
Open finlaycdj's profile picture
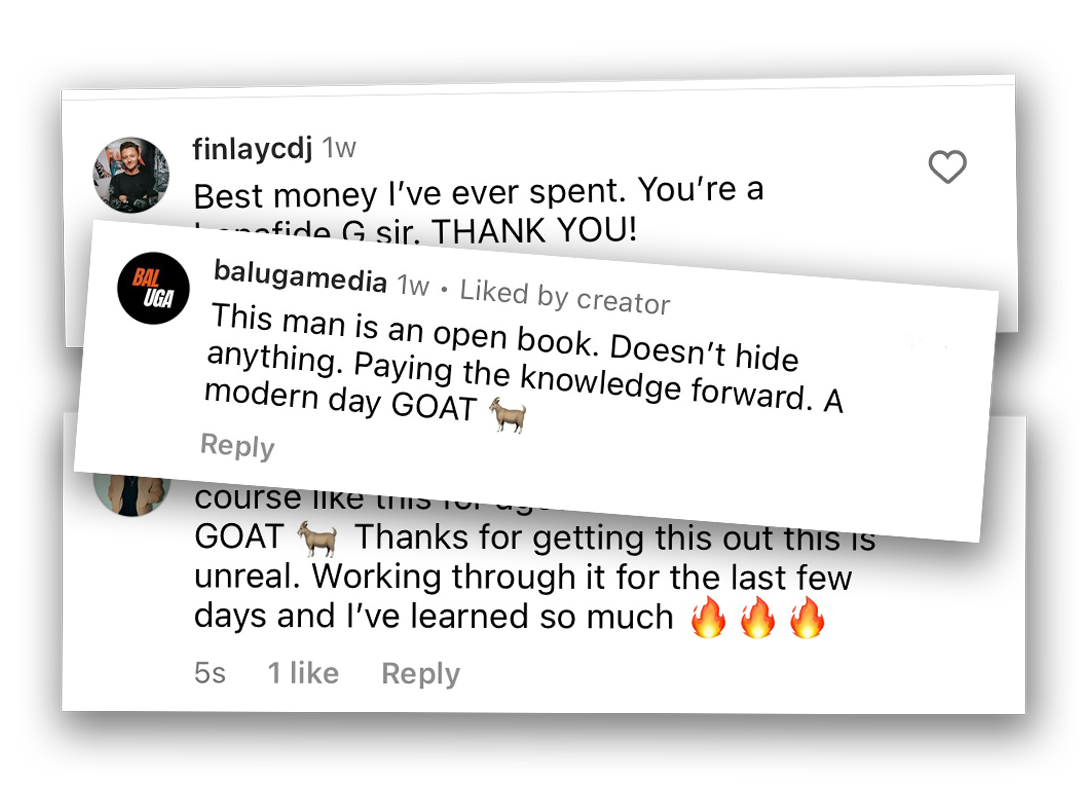[x=131, y=175]
